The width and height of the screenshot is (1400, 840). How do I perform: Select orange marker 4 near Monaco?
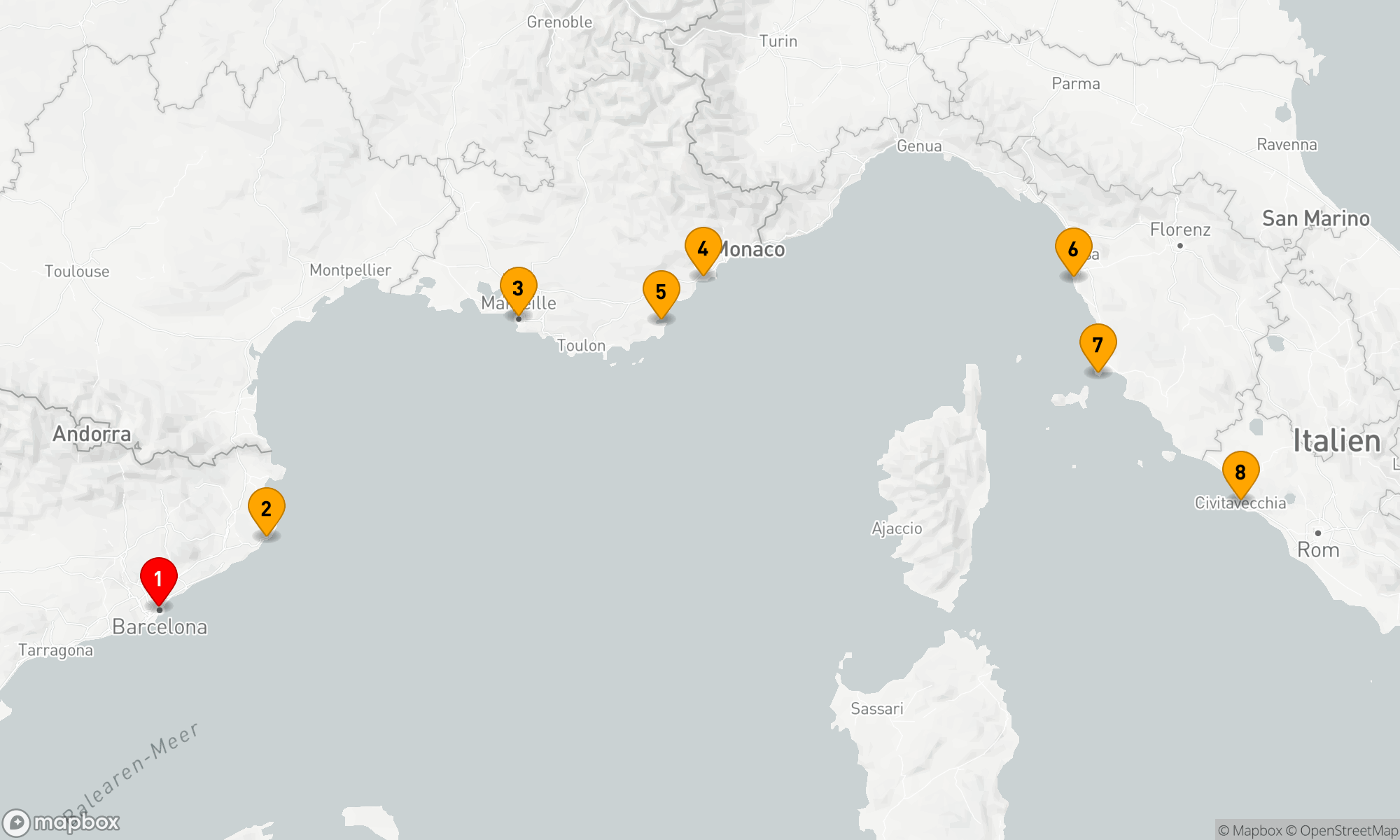[703, 249]
